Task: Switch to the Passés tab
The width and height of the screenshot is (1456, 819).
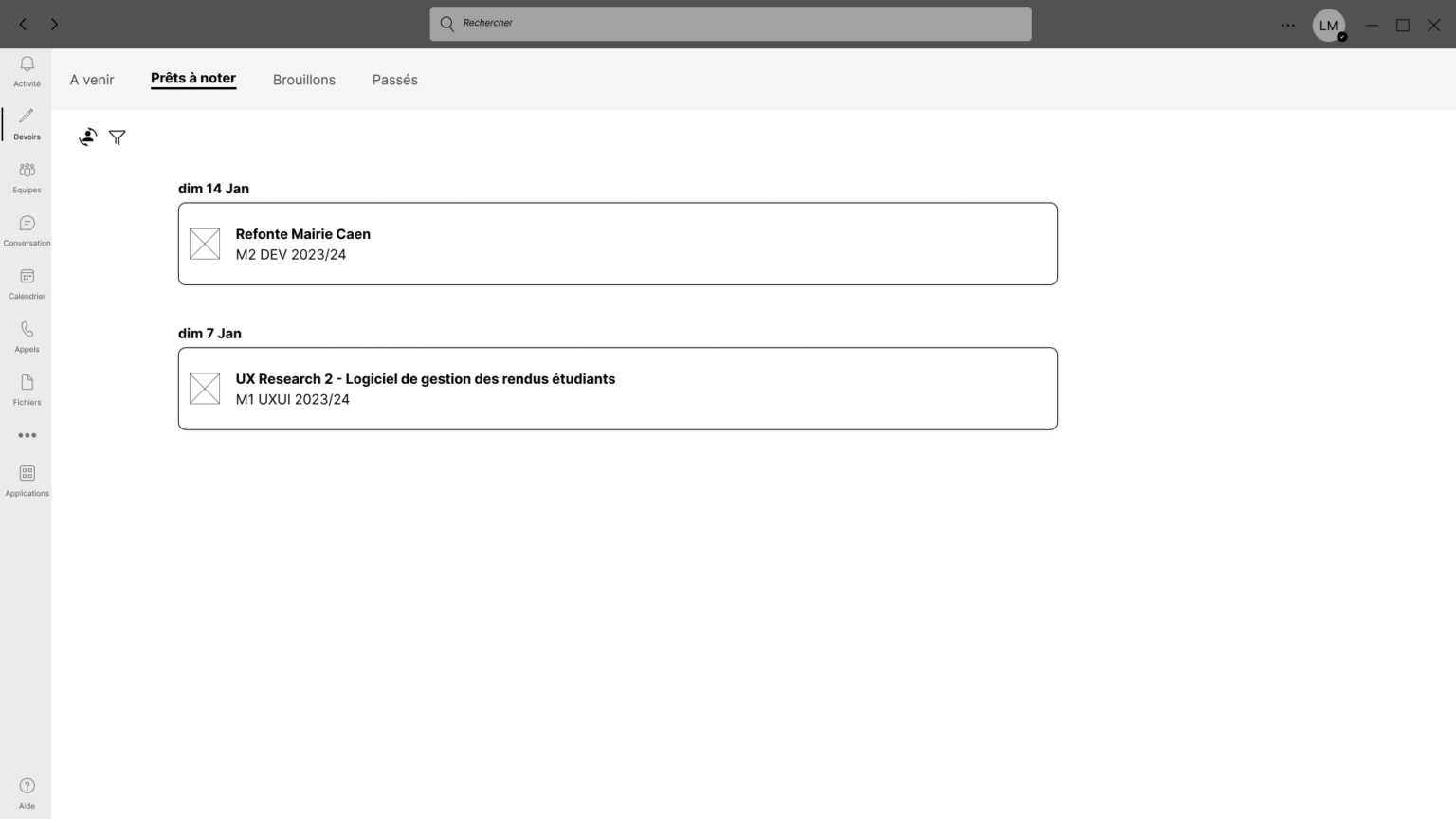Action: (394, 80)
